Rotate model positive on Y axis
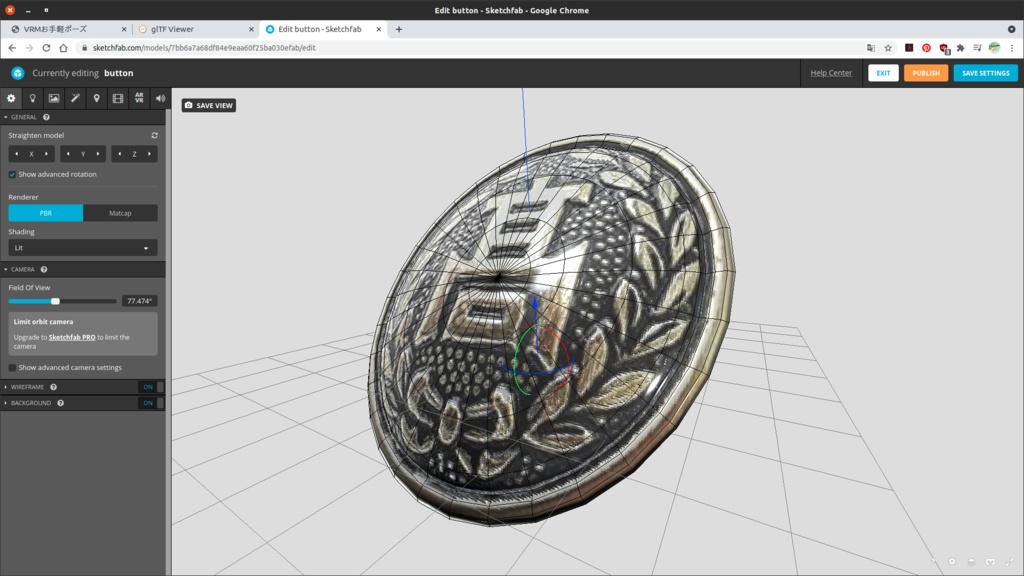Image resolution: width=1024 pixels, height=576 pixels. click(x=98, y=154)
